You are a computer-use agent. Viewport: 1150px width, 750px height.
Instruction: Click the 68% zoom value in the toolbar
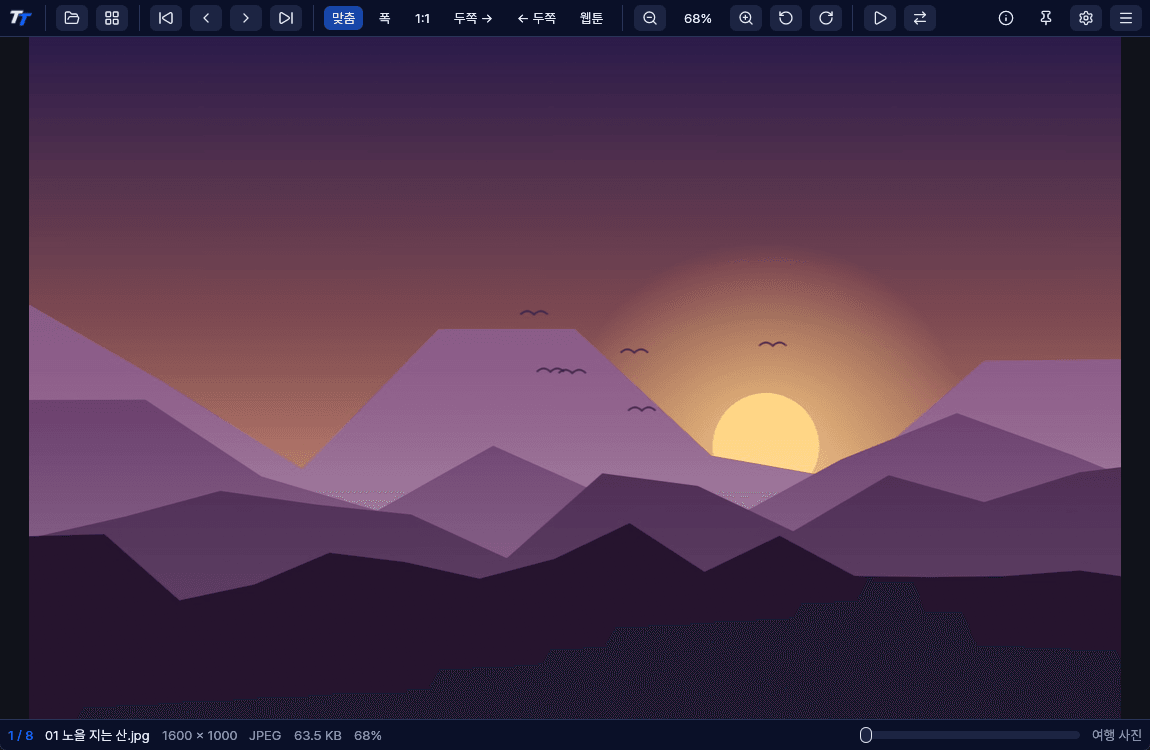[697, 19]
